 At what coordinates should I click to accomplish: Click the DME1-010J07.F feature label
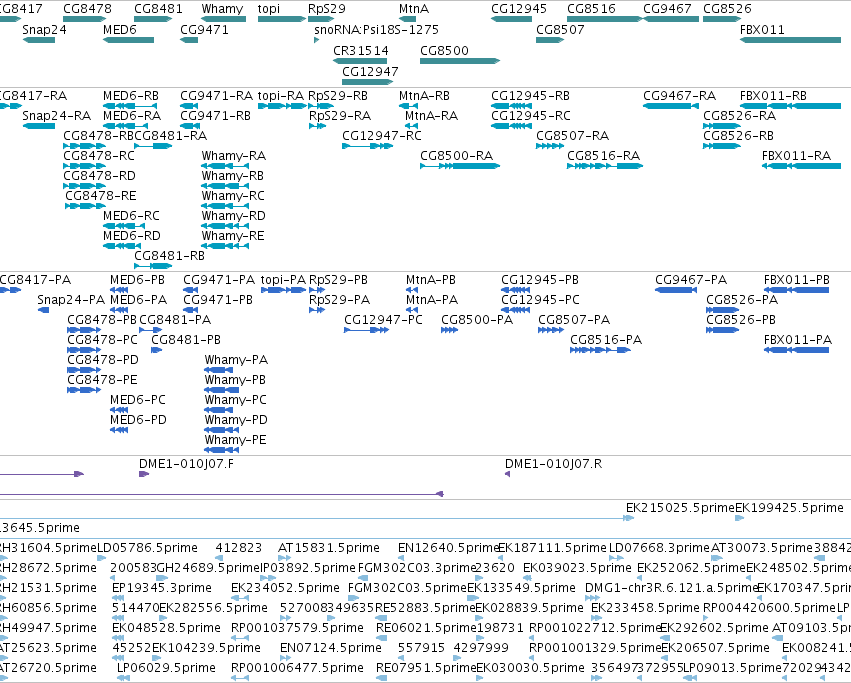pos(186,464)
